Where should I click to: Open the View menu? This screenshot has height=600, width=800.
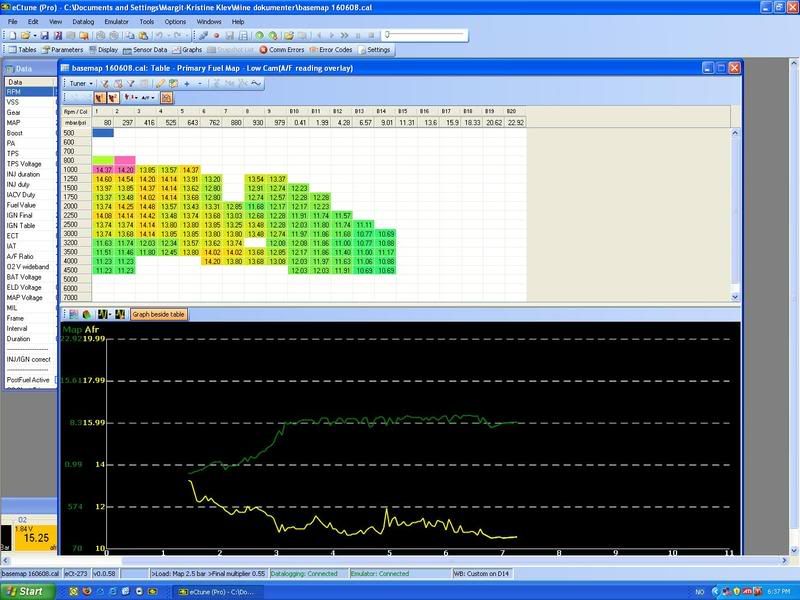(56, 22)
